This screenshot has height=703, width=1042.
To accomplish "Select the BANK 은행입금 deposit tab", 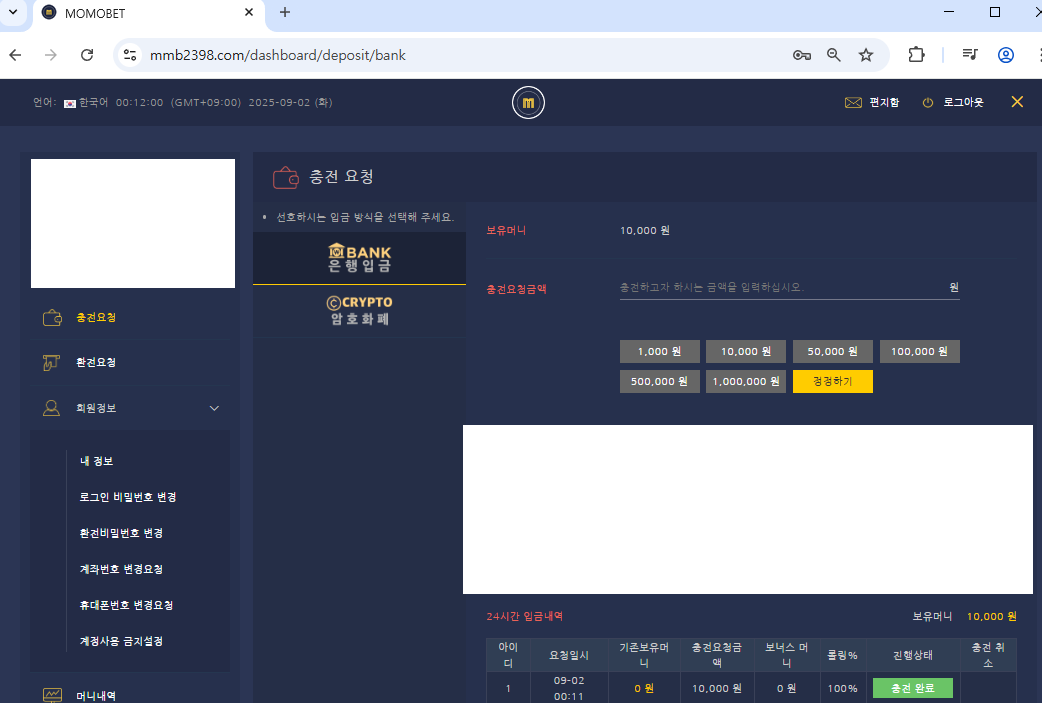I will tap(359, 258).
